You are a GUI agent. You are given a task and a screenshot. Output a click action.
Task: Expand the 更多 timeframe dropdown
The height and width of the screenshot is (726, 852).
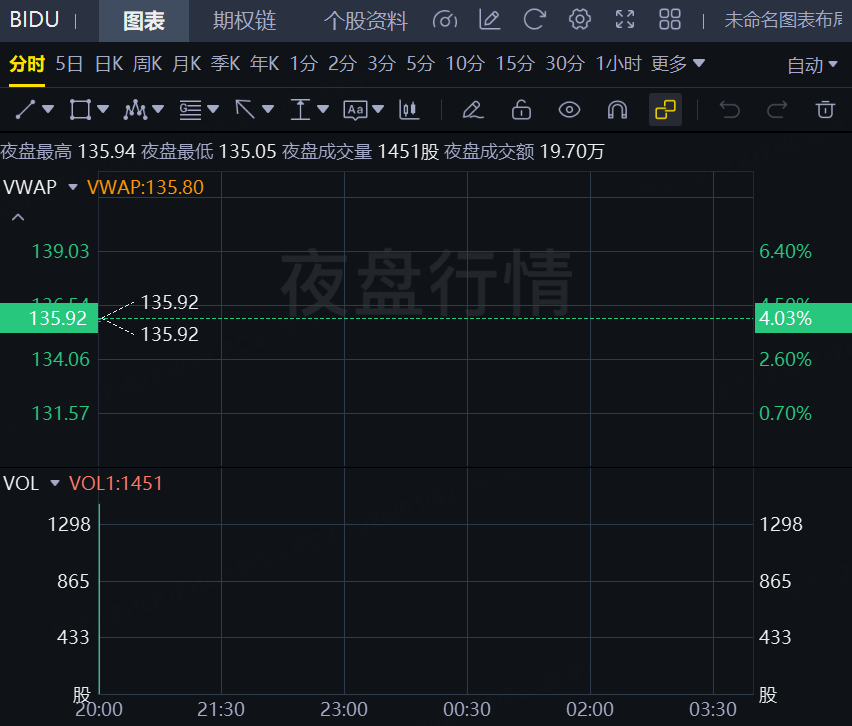coord(678,64)
